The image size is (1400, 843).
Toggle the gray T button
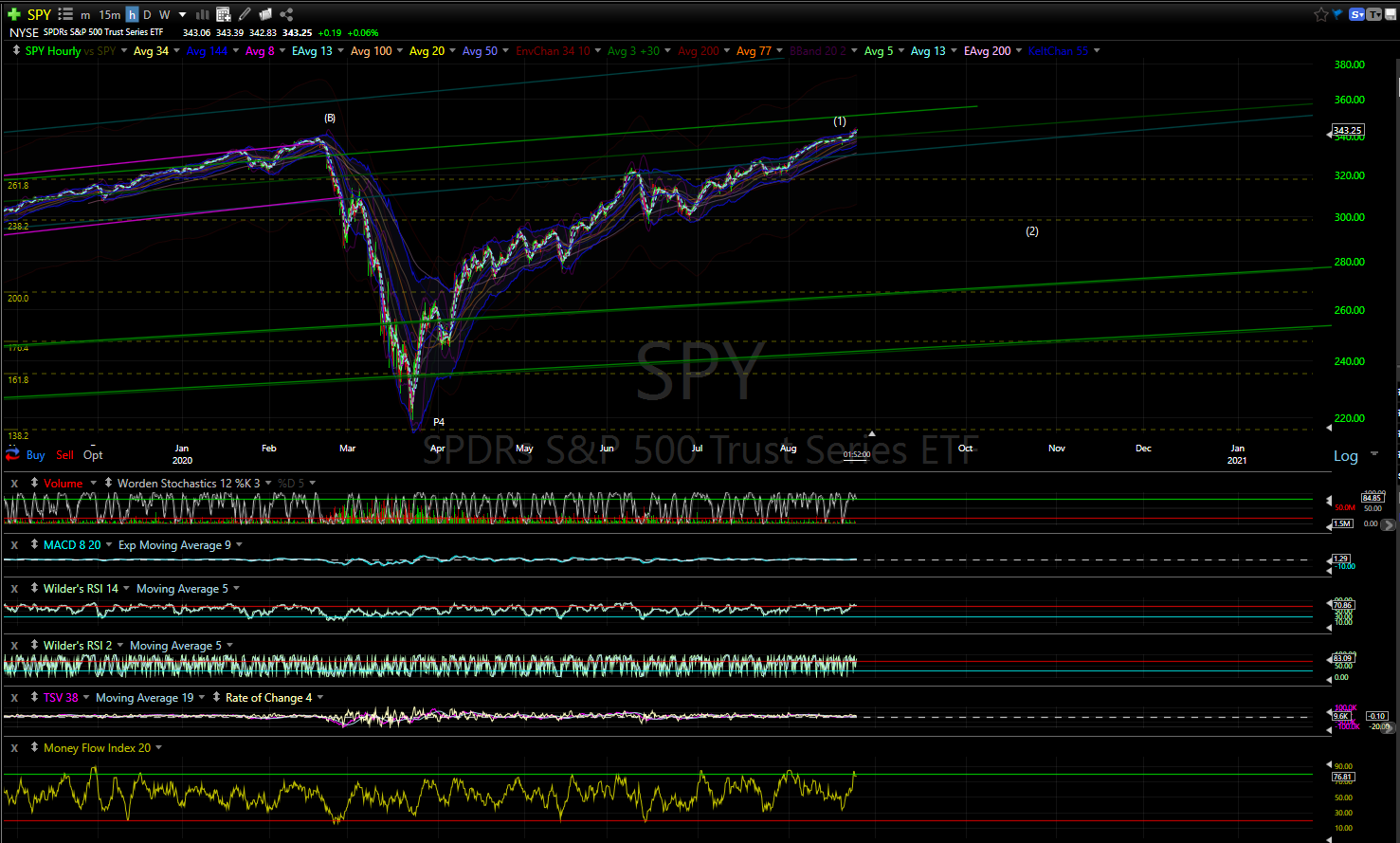coord(1373,14)
